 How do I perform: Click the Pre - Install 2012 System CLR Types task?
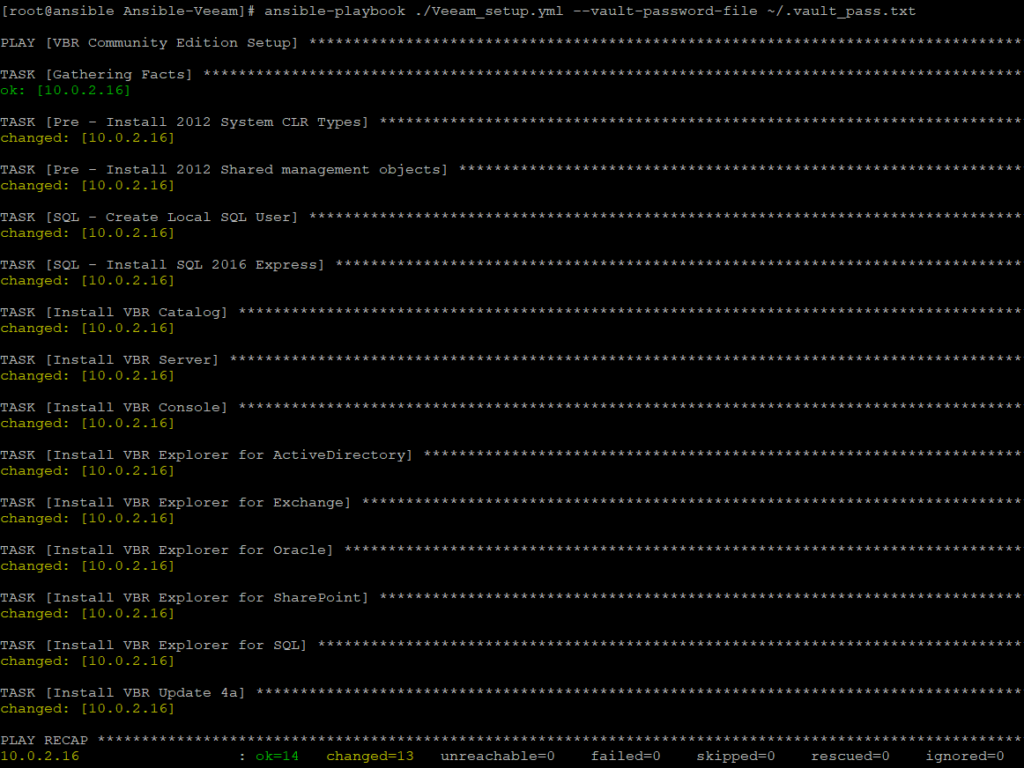[185, 122]
